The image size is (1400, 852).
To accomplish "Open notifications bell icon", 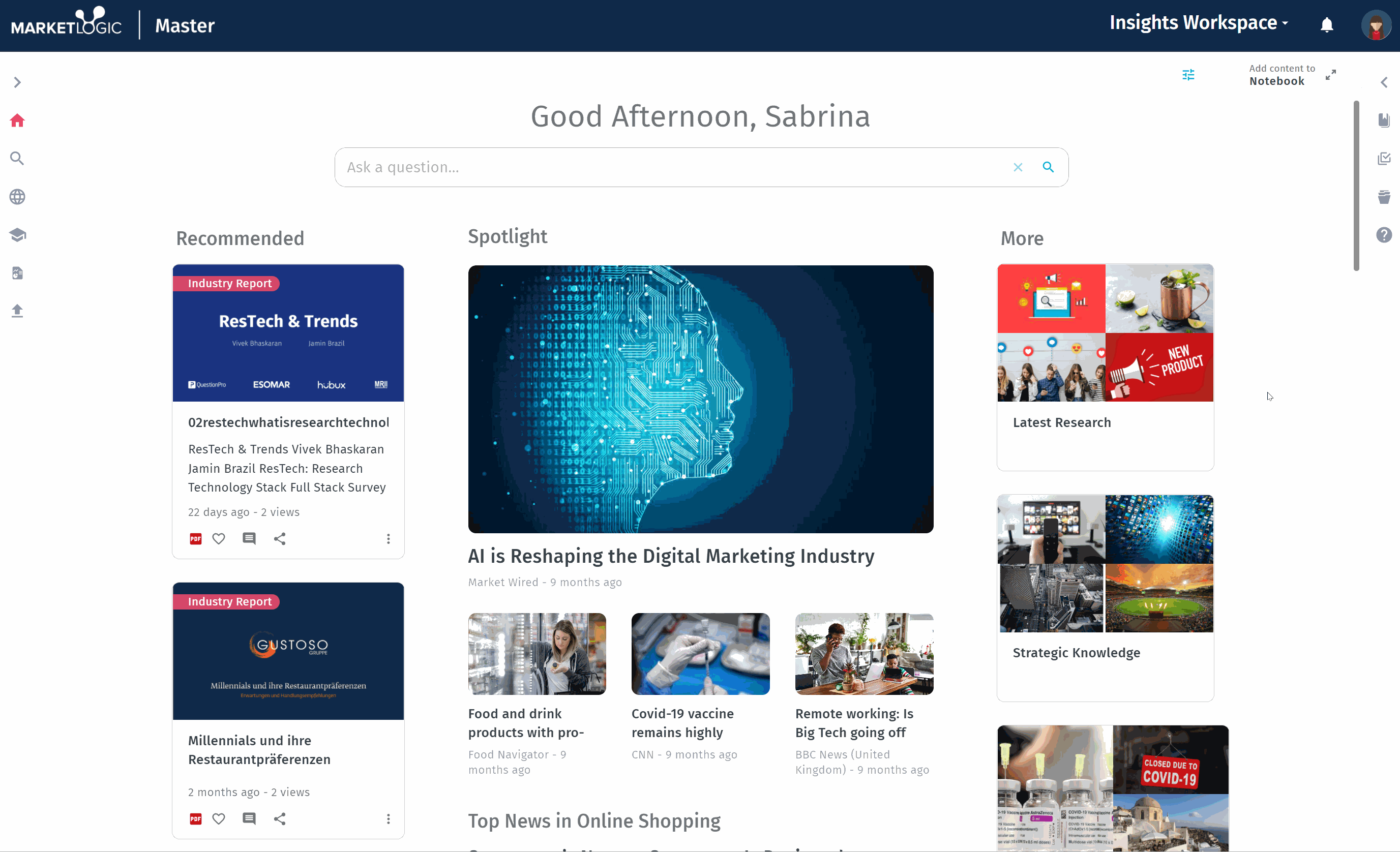I will (x=1327, y=25).
